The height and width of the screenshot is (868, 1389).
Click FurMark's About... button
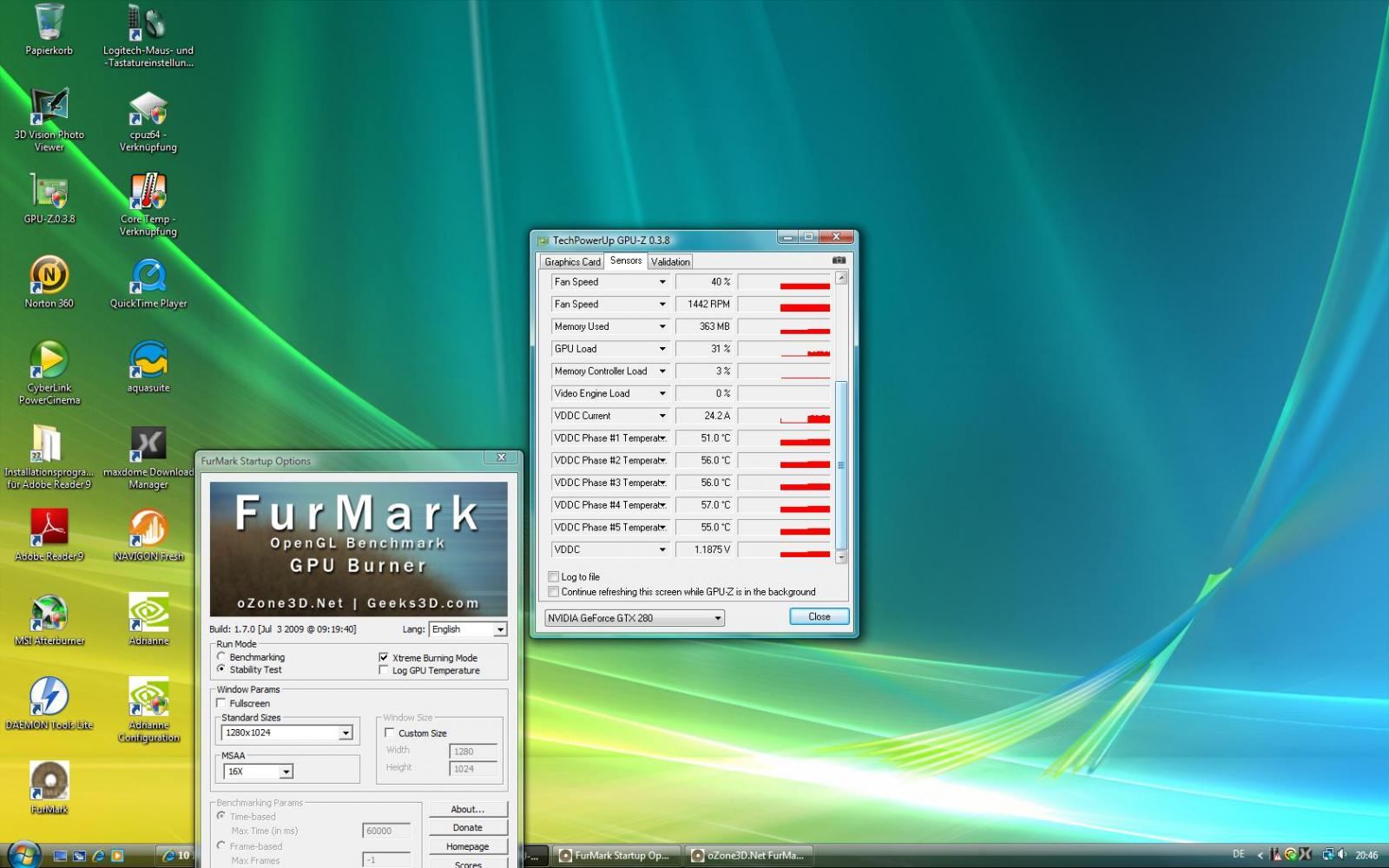(467, 809)
